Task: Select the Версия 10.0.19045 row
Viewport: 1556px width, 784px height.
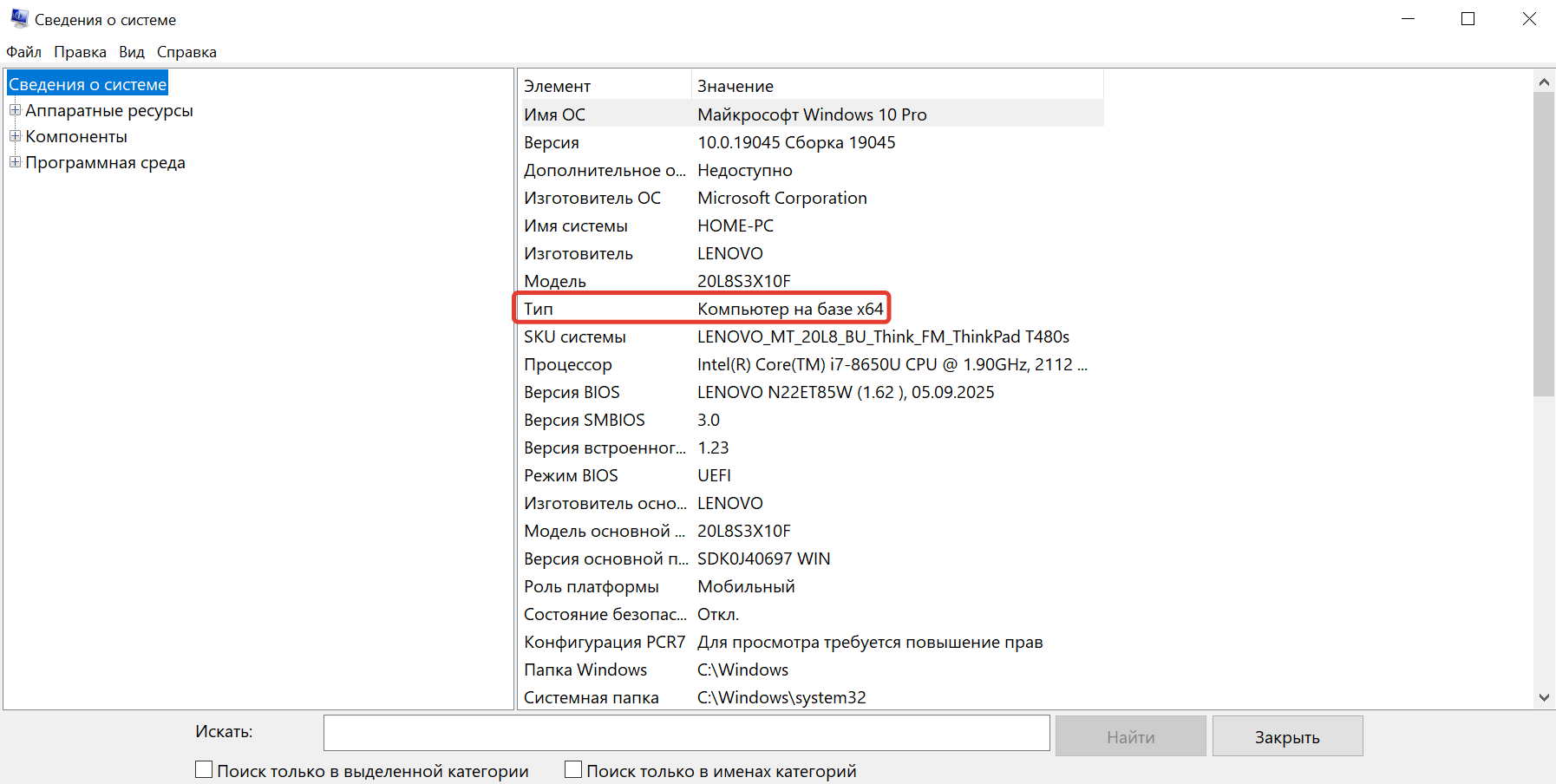Action: [811, 142]
